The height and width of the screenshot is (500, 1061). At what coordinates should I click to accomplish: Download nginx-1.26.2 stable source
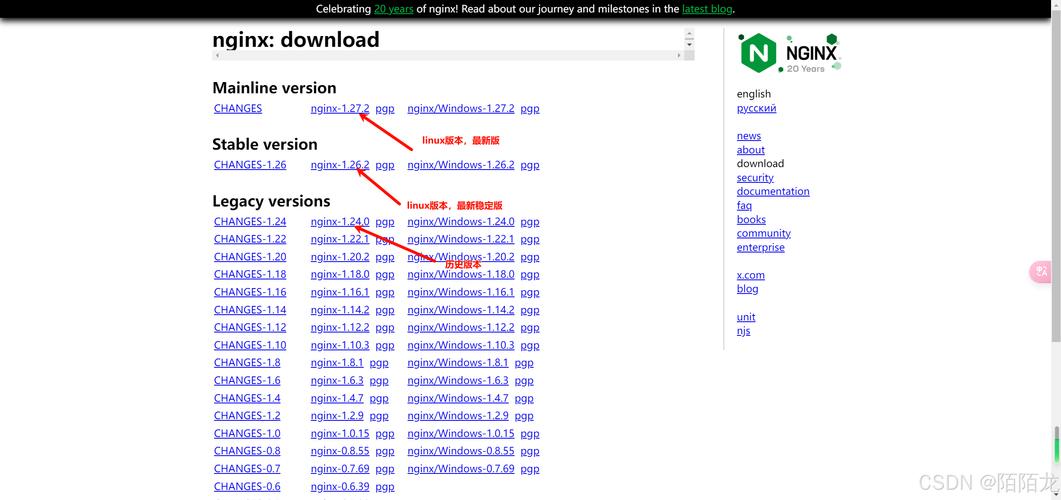340,164
